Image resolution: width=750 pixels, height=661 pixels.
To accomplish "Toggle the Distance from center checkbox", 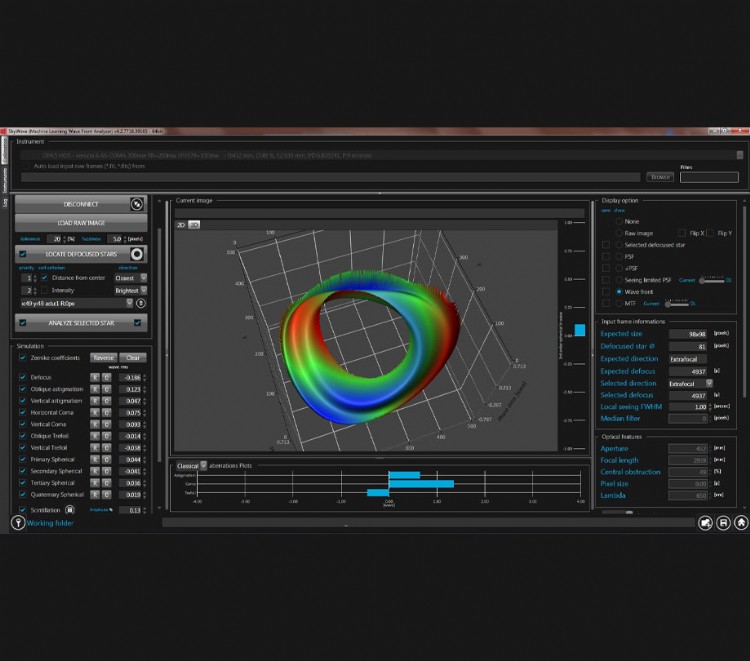I will tap(44, 277).
